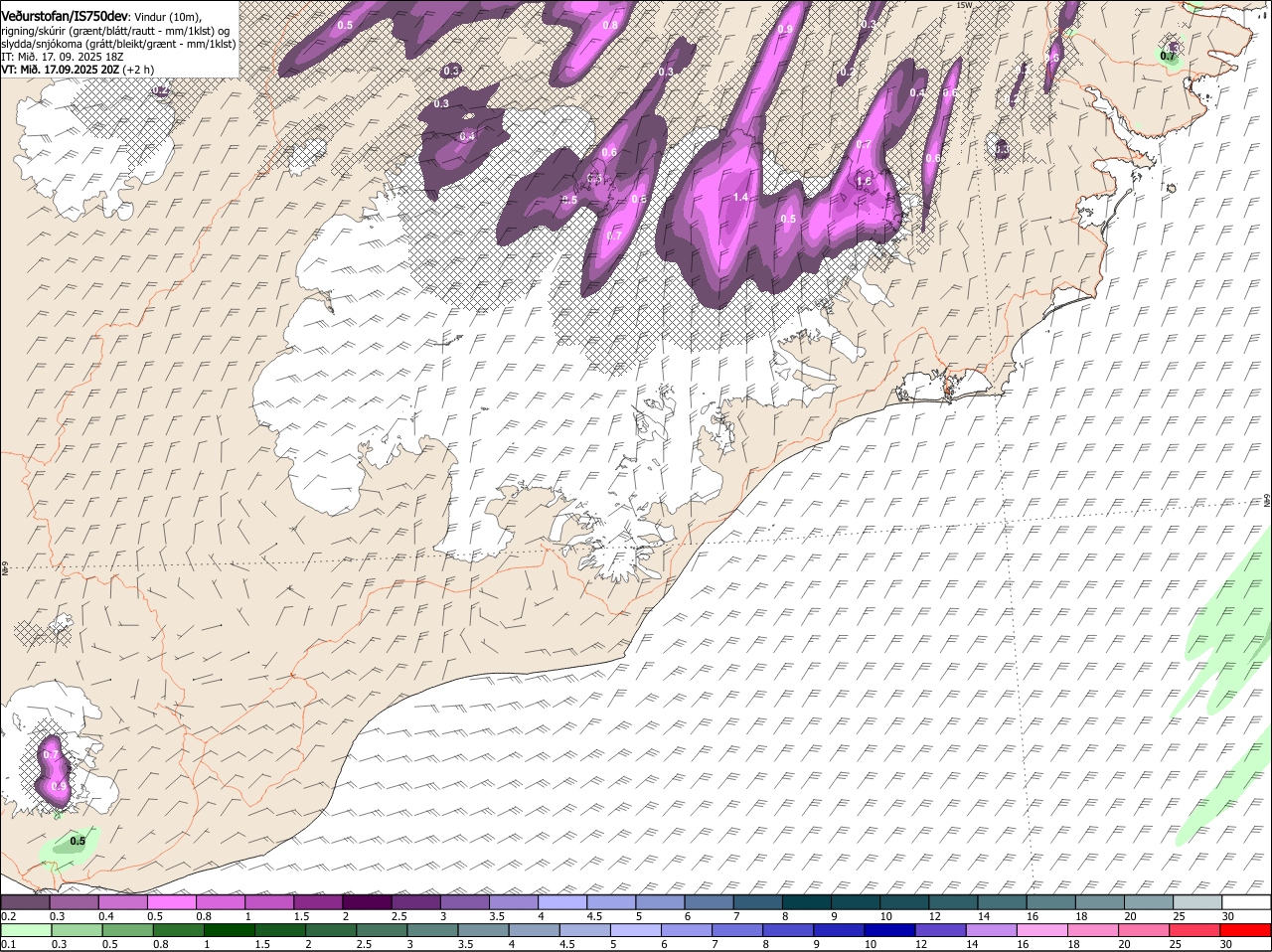Click the 0.1 label under the lower legend
The image size is (1272, 952).
coord(8,945)
